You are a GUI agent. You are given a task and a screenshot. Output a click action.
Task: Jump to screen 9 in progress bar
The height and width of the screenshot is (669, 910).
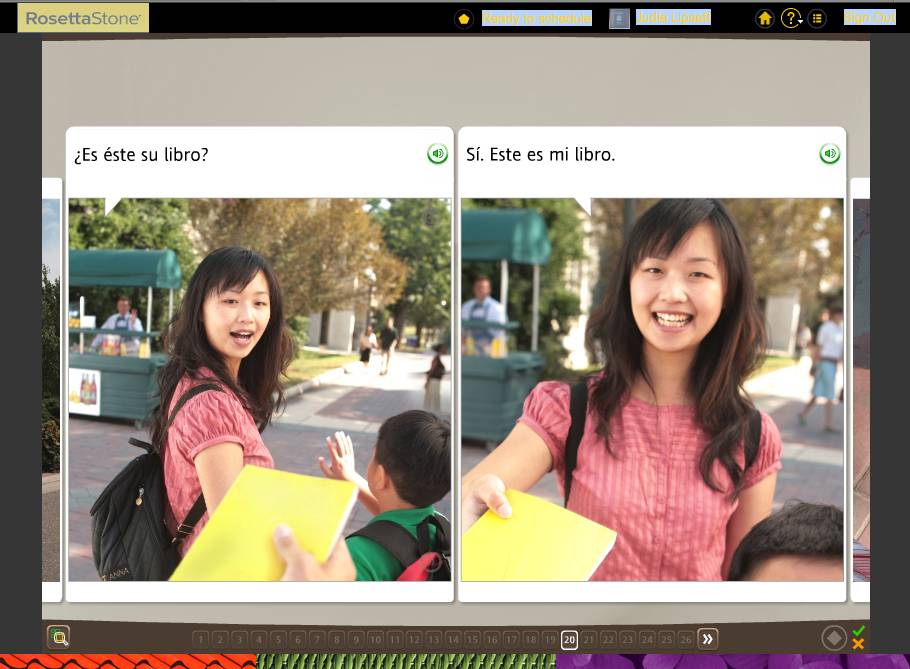tap(356, 639)
